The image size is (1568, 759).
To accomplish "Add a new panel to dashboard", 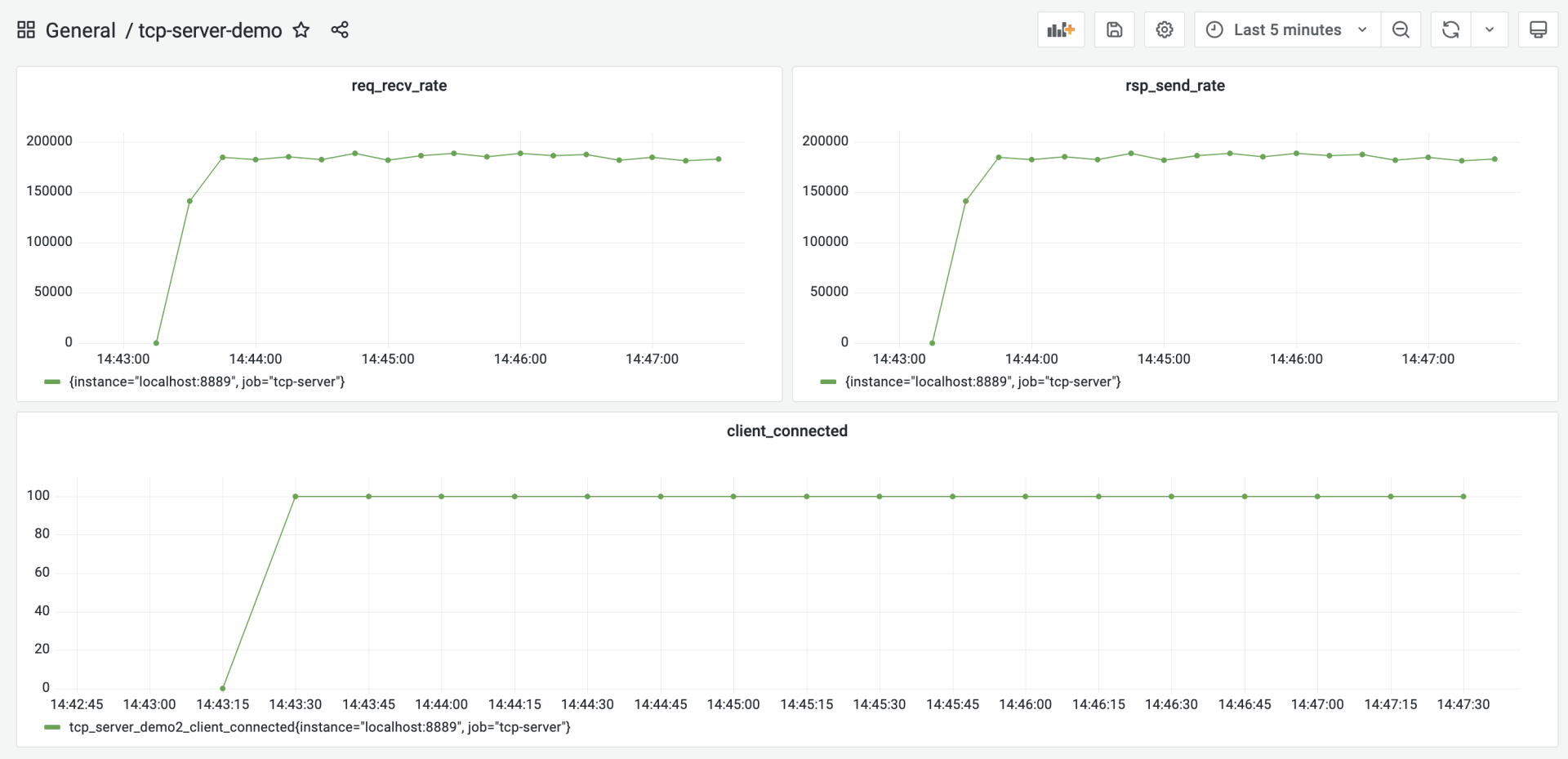I will pos(1061,30).
